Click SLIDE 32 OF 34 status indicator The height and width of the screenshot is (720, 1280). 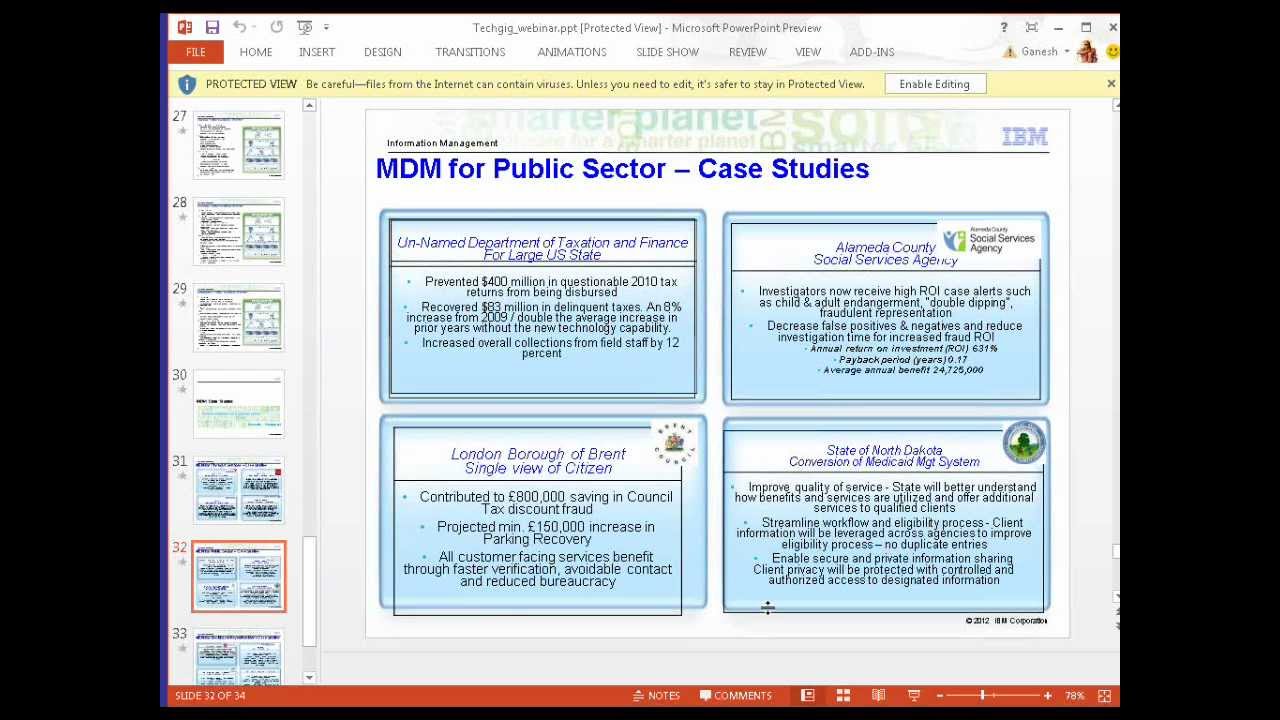pyautogui.click(x=210, y=696)
